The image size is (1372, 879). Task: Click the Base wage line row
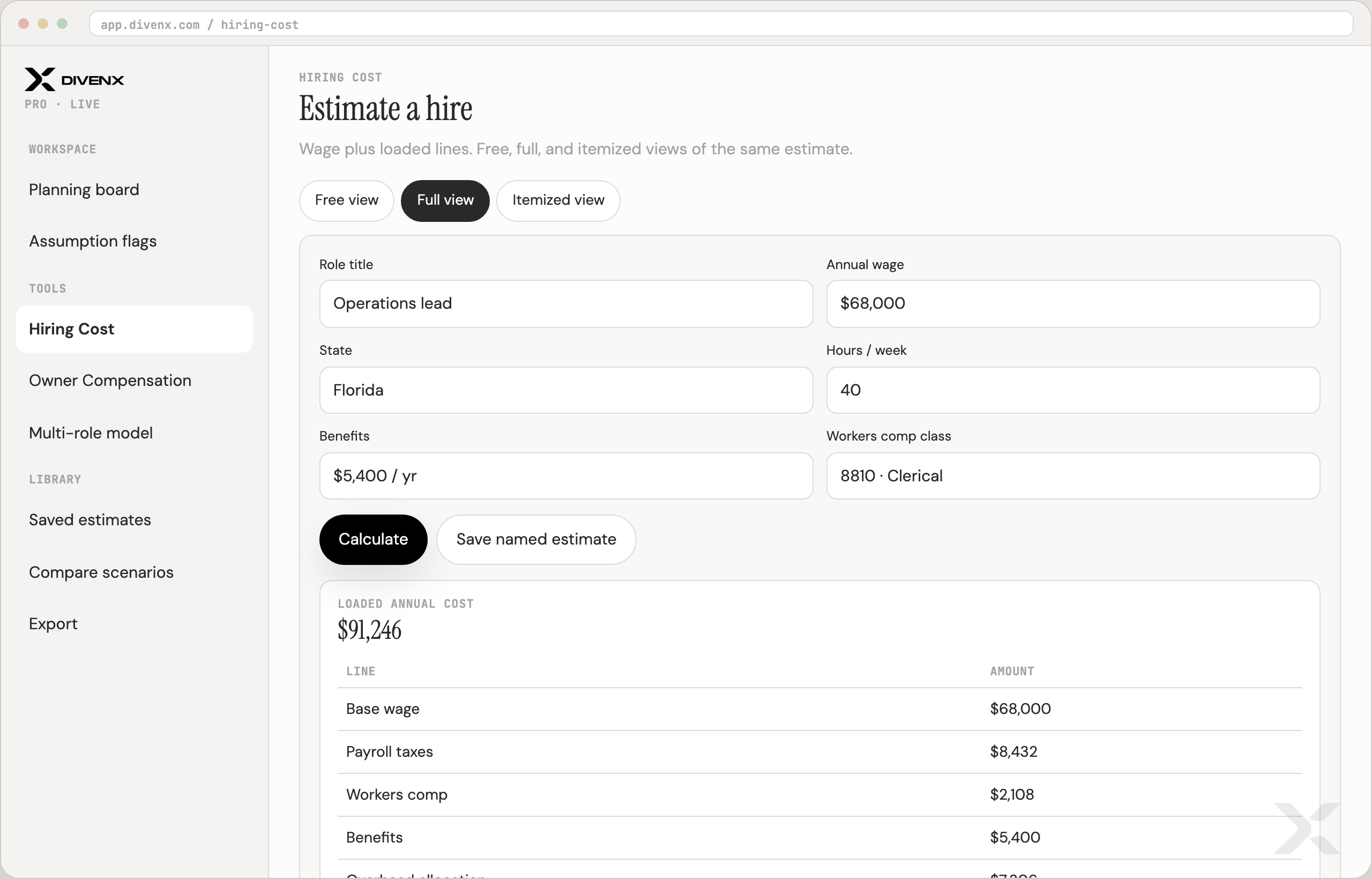[819, 709]
